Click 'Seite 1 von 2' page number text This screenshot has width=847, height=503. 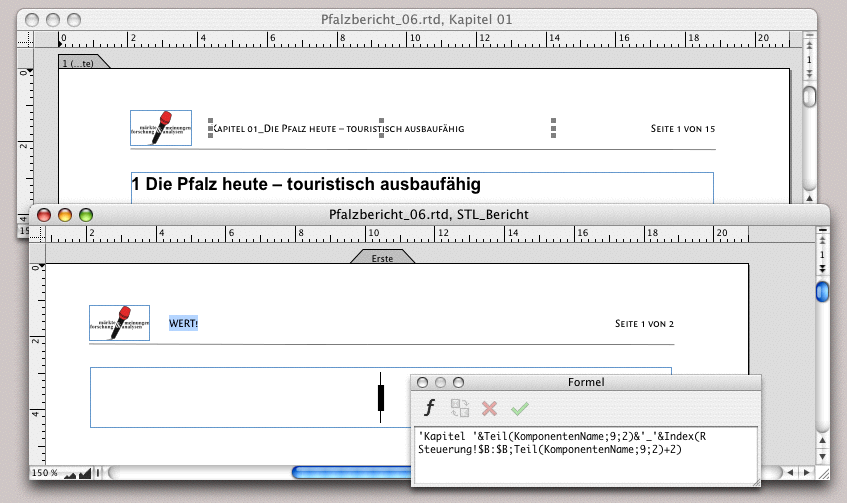[644, 324]
